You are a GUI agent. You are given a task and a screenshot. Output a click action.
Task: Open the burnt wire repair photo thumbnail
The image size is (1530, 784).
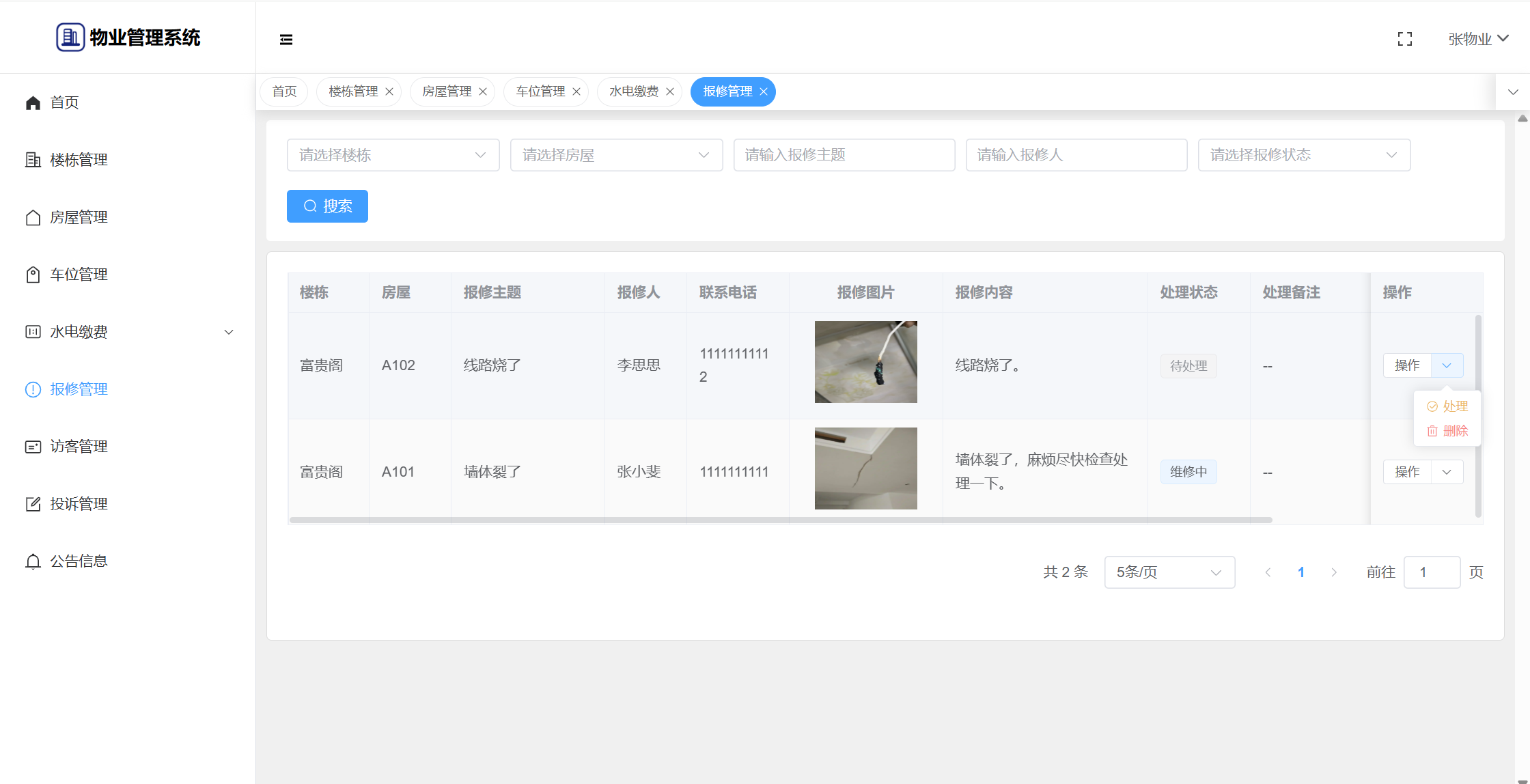[865, 362]
